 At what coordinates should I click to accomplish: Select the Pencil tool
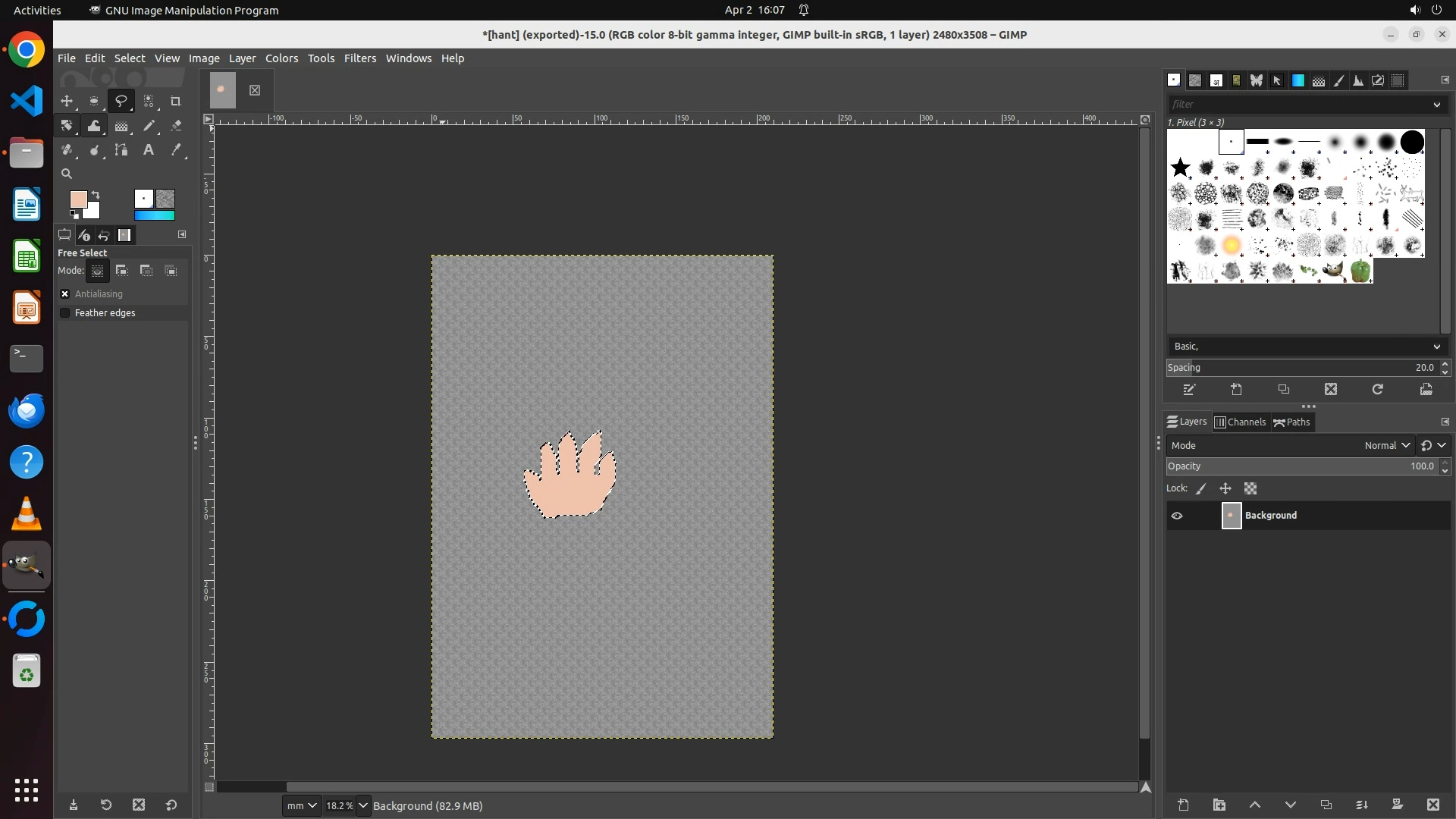point(149,126)
